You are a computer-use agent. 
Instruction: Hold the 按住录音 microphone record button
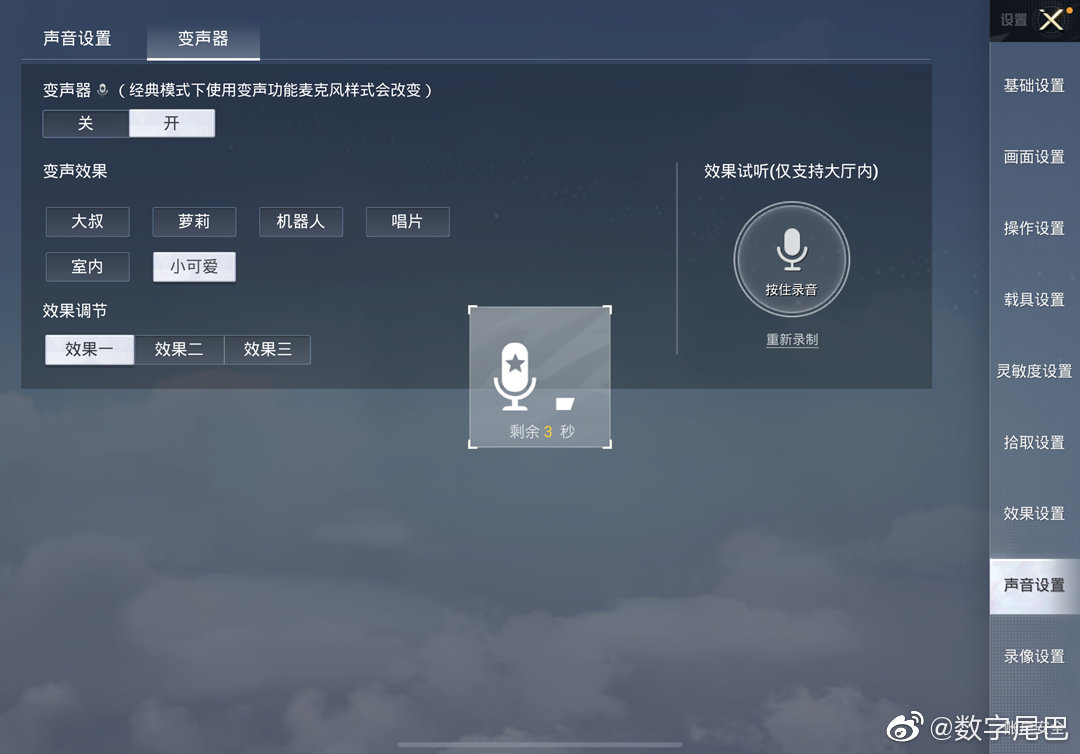[x=791, y=259]
